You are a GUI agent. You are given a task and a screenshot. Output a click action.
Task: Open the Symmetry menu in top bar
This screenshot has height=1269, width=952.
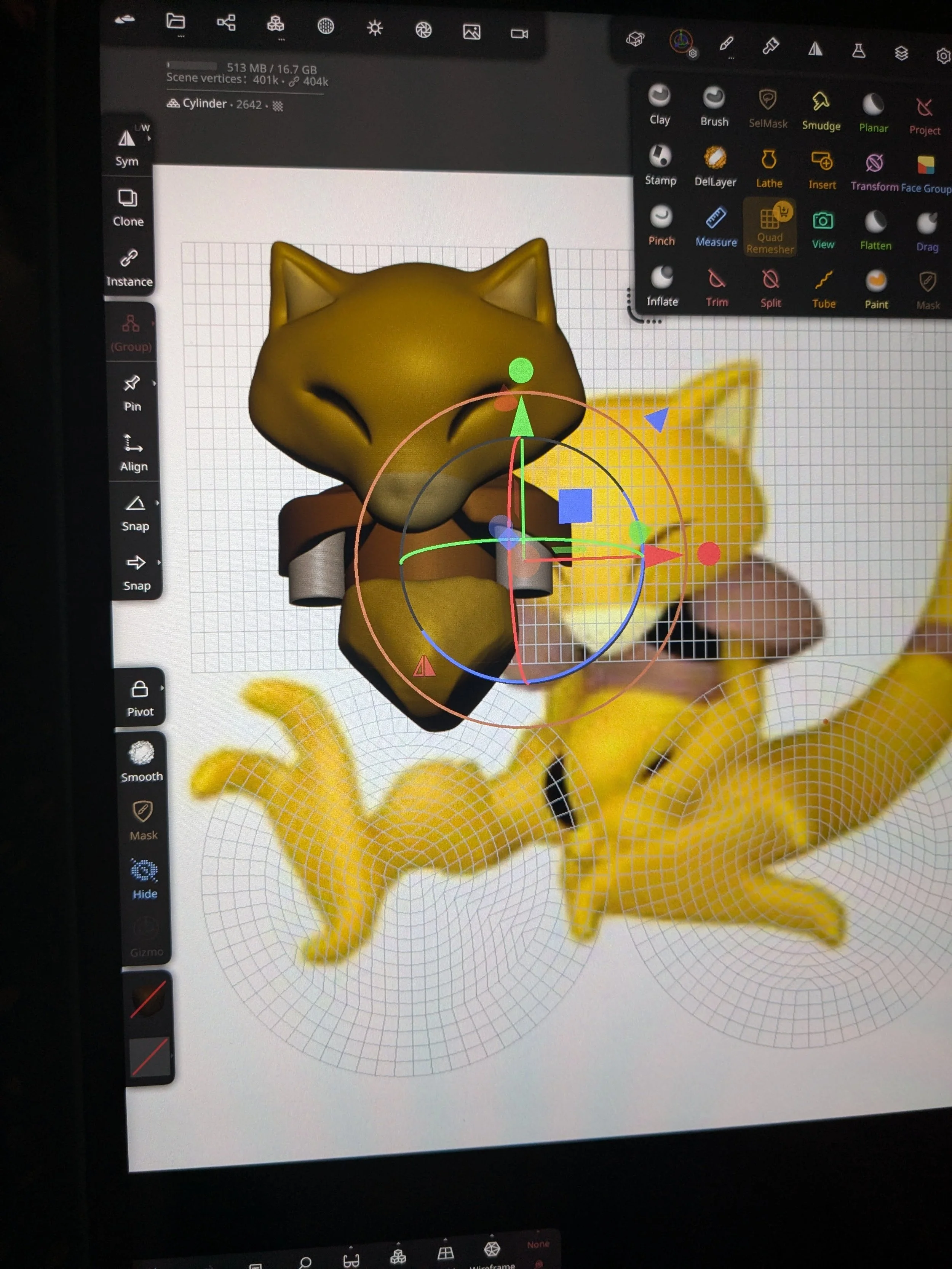click(815, 49)
